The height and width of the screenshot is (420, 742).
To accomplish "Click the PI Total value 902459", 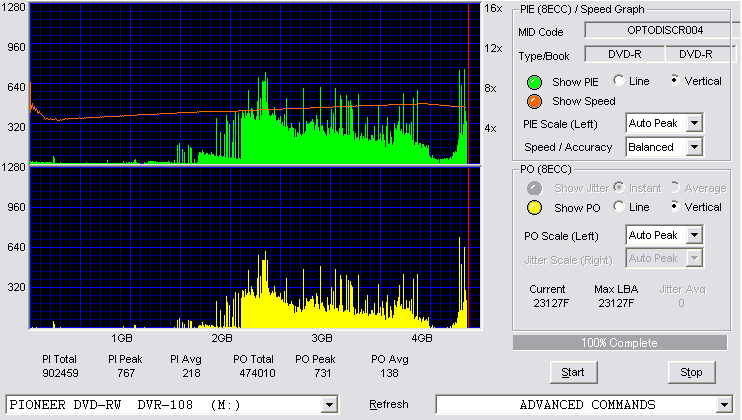I will coord(60,373).
